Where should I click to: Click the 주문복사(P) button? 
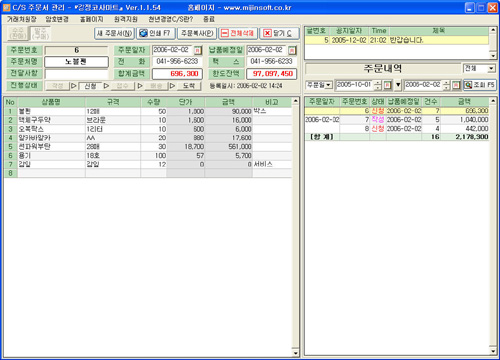coord(197,33)
